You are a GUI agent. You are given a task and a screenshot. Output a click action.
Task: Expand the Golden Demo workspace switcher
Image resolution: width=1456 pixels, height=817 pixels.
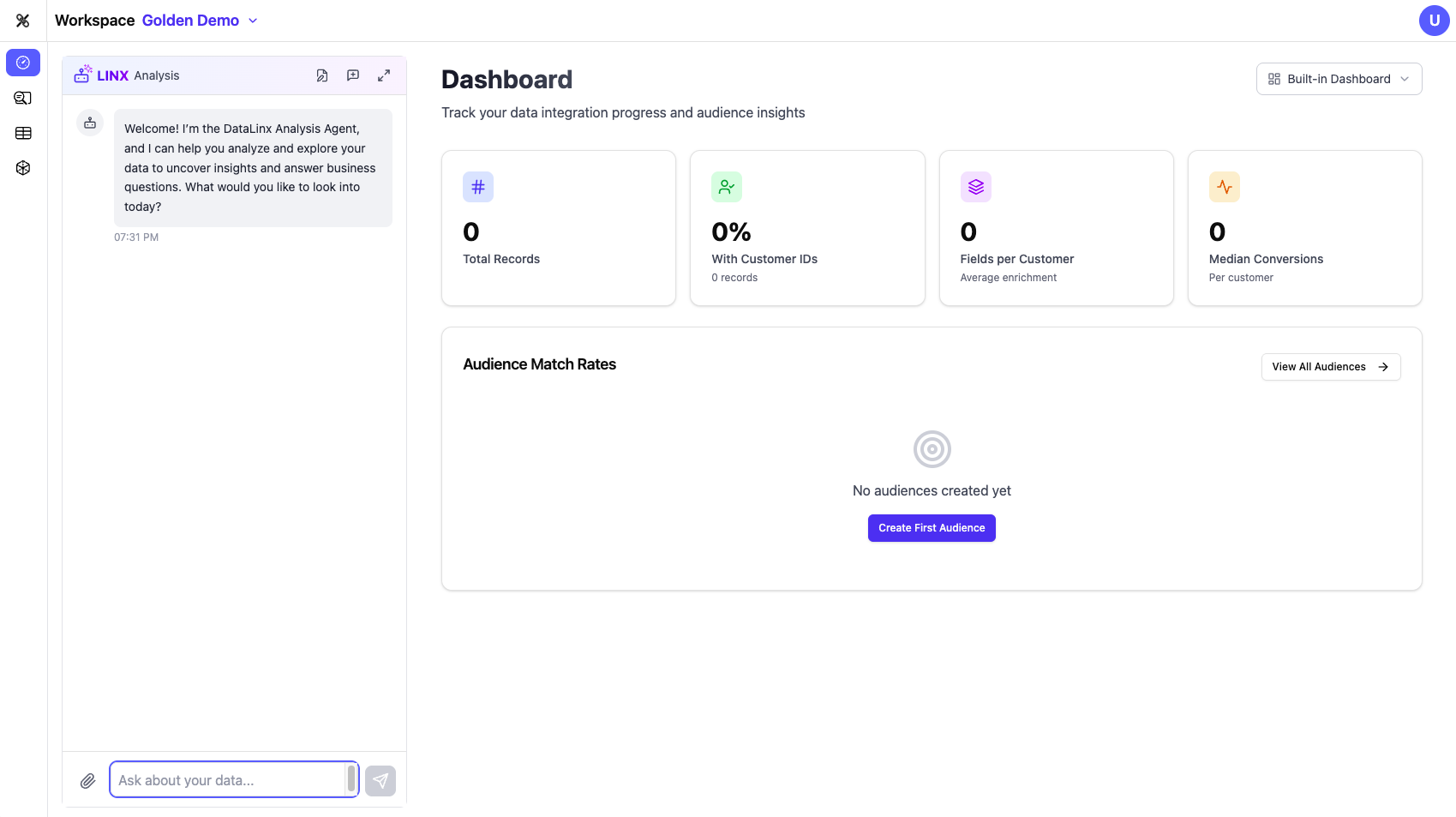[199, 20]
